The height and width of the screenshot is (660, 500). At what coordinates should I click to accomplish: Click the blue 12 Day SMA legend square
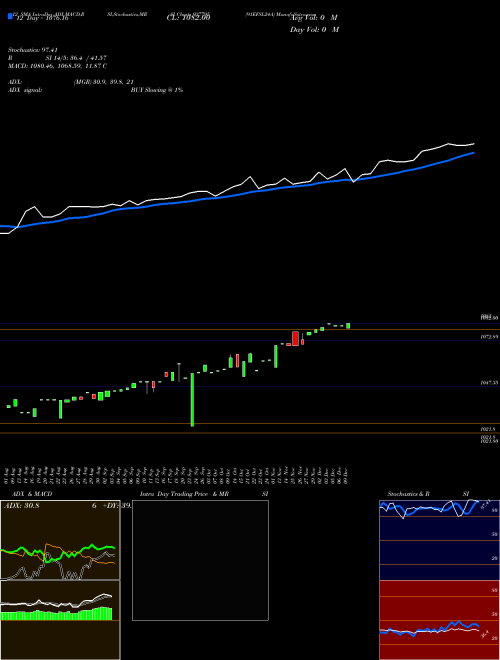coord(10,17)
